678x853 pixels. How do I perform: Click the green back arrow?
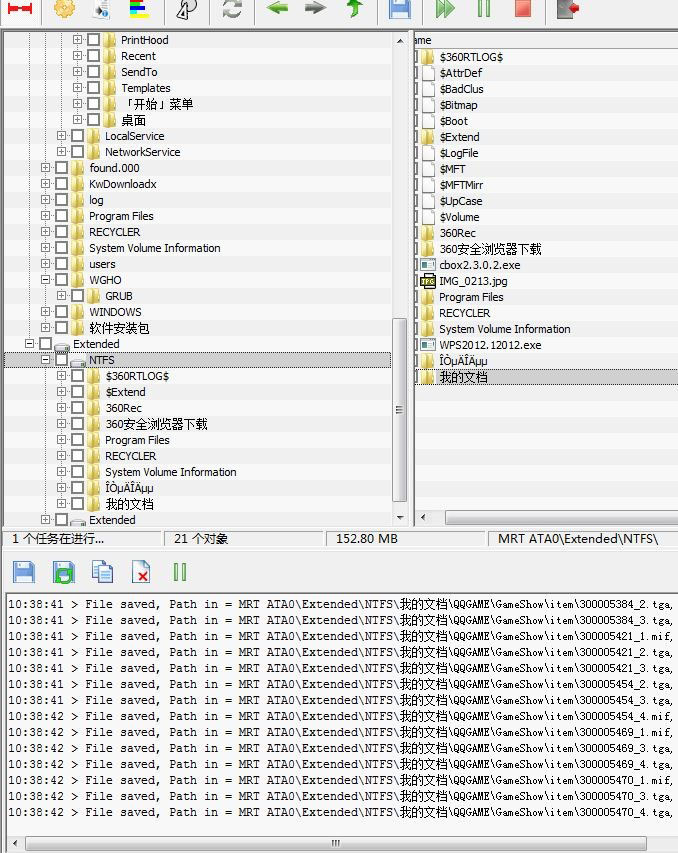click(277, 9)
